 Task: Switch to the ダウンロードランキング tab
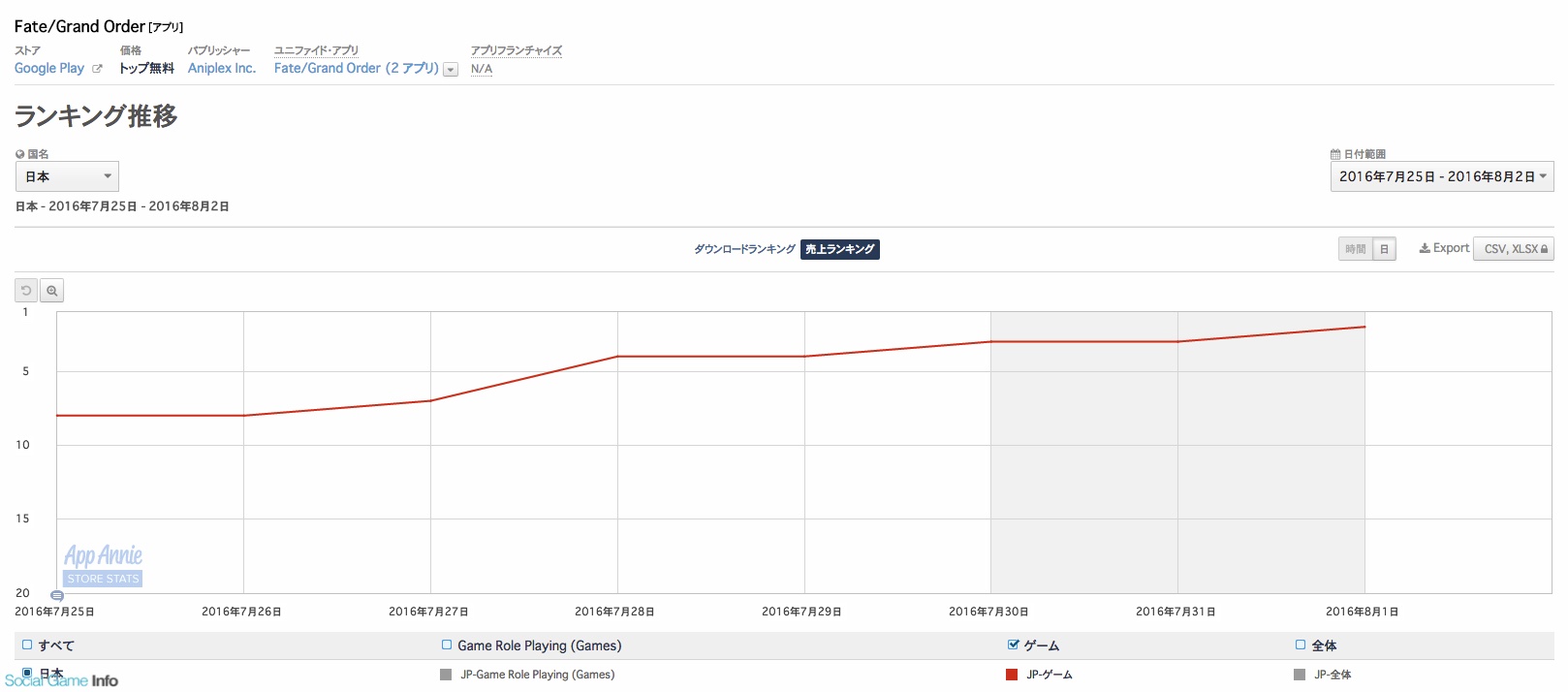pyautogui.click(x=744, y=249)
